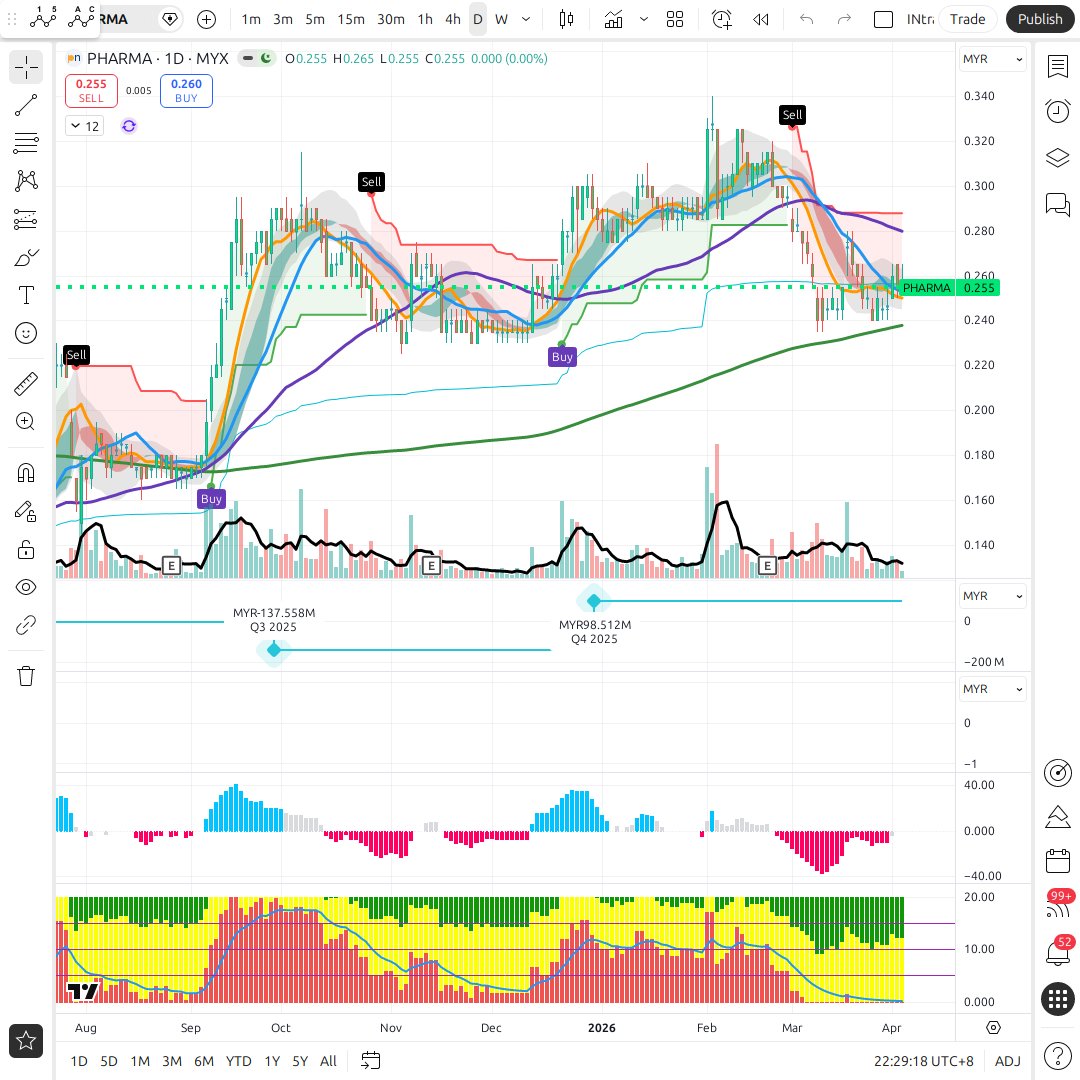The width and height of the screenshot is (1080, 1080).
Task: Expand the indicator legend showing 12
Action: 84,126
